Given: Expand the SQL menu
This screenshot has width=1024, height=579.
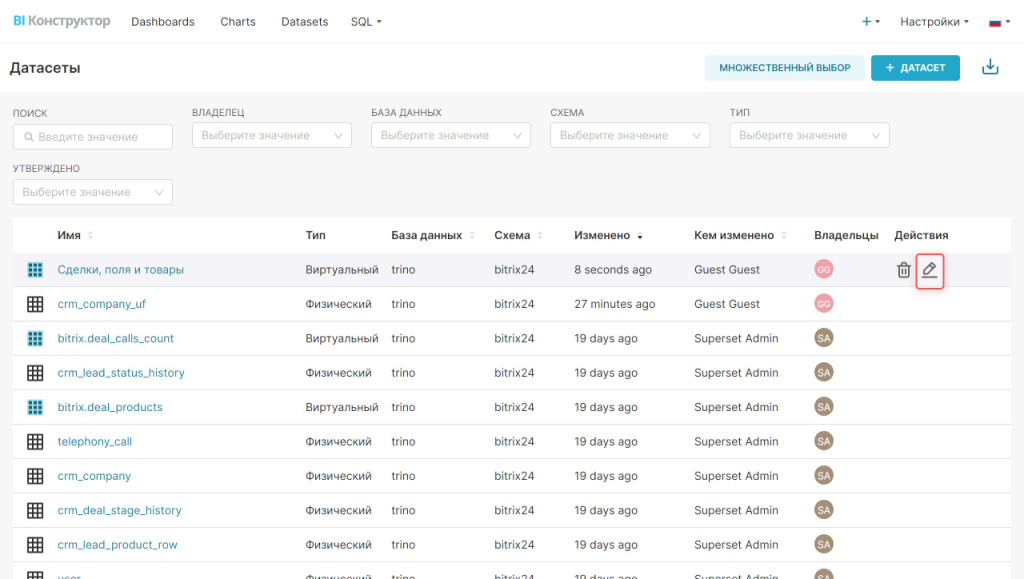Looking at the screenshot, I should coord(366,22).
